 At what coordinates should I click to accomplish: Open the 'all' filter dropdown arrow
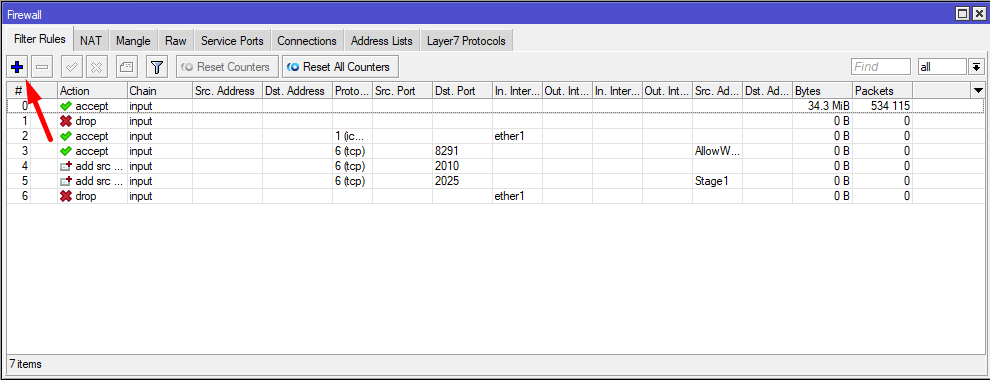(x=977, y=66)
